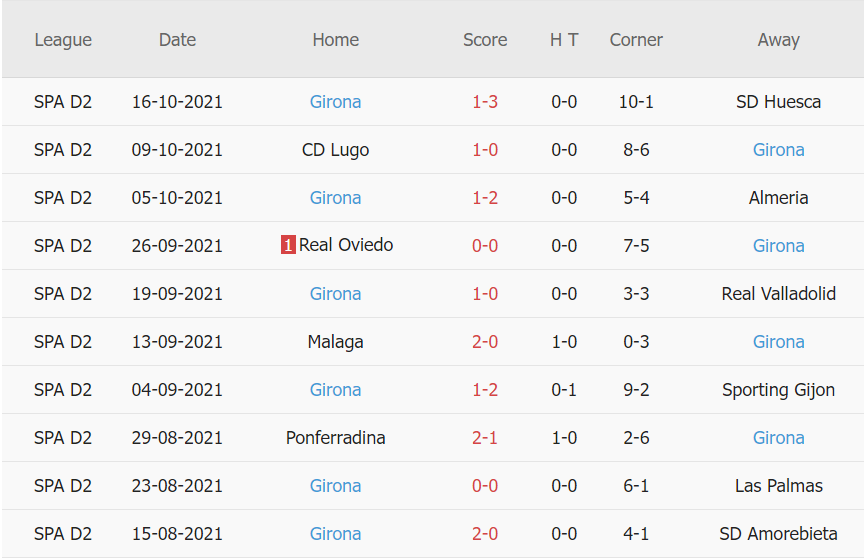
Task: Select the 1-3 score against SD Huesca
Action: coord(485,102)
